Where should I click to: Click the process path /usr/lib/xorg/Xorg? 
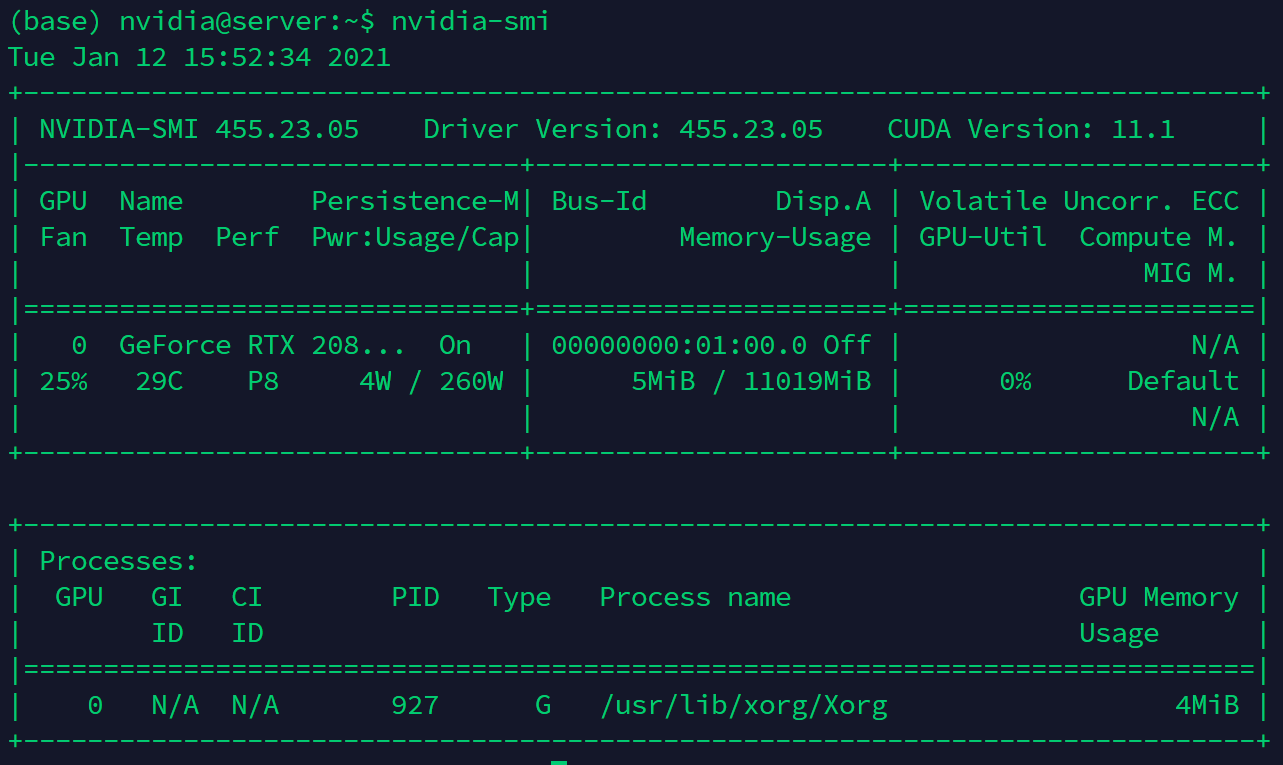click(743, 705)
